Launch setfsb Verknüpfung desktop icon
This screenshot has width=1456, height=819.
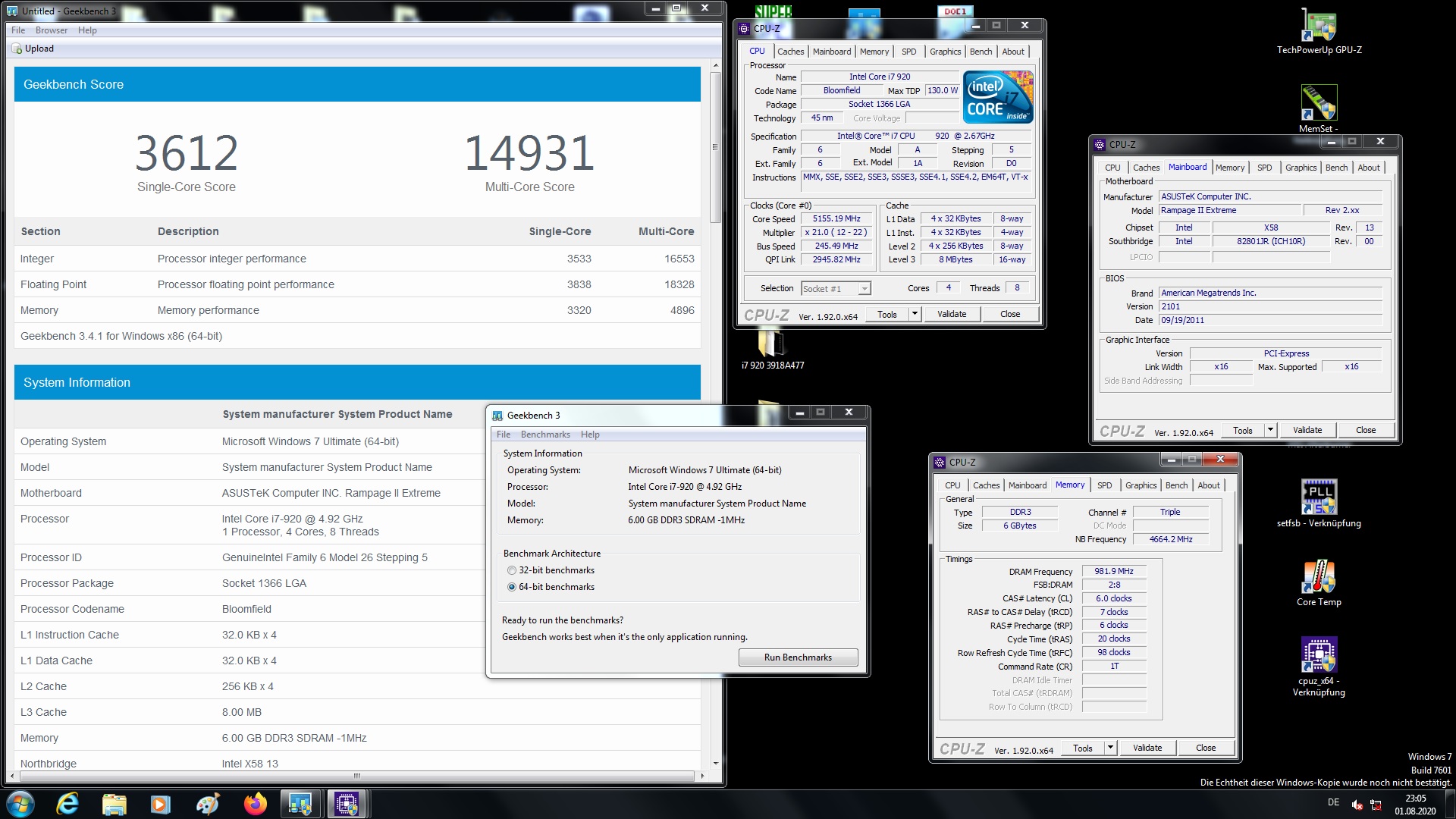tap(1319, 503)
